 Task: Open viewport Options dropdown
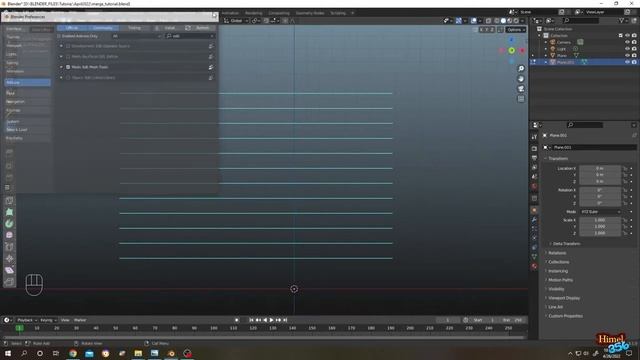click(516, 29)
